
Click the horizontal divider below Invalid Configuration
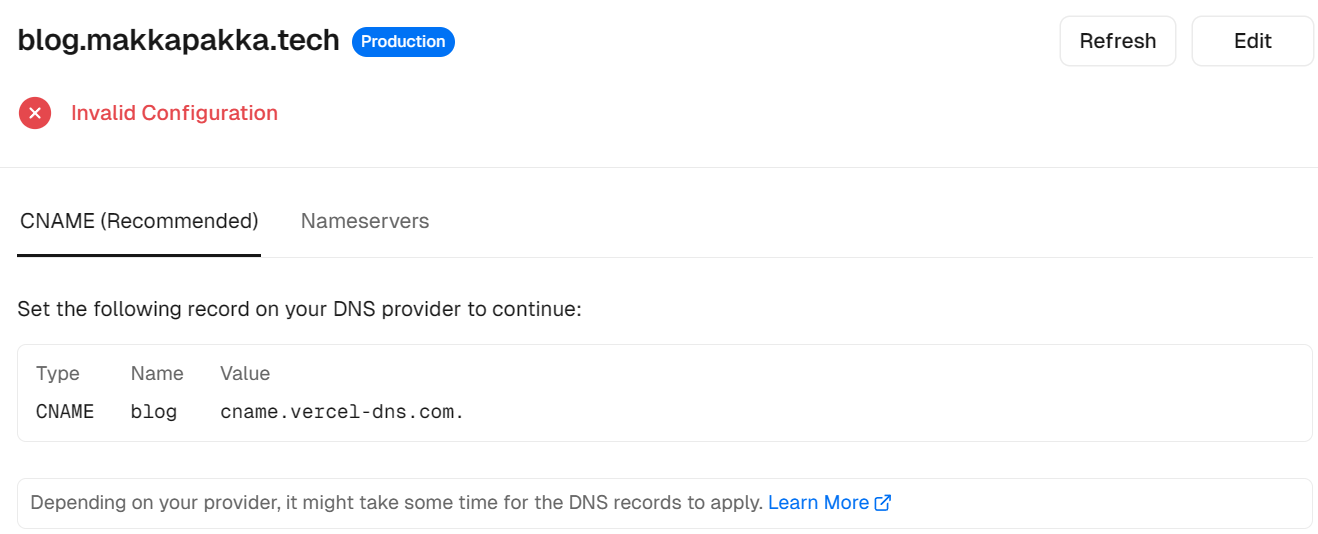[659, 167]
